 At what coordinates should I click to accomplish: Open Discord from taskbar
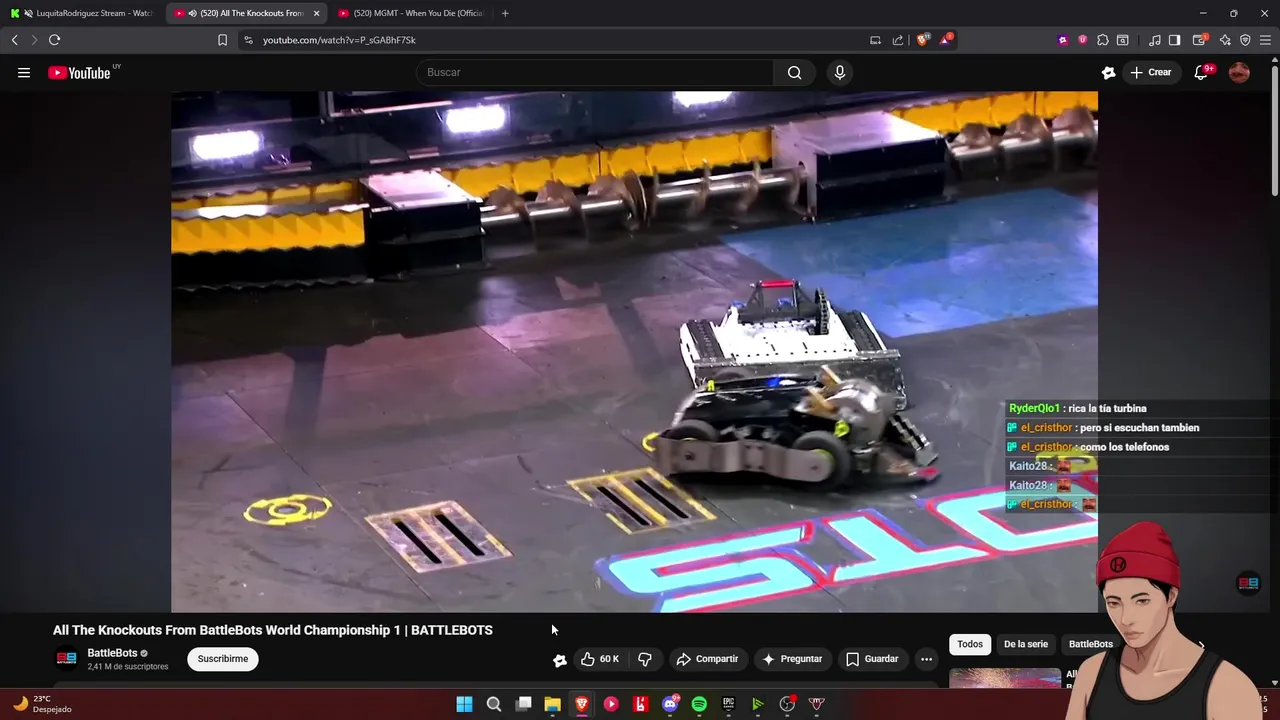point(670,704)
